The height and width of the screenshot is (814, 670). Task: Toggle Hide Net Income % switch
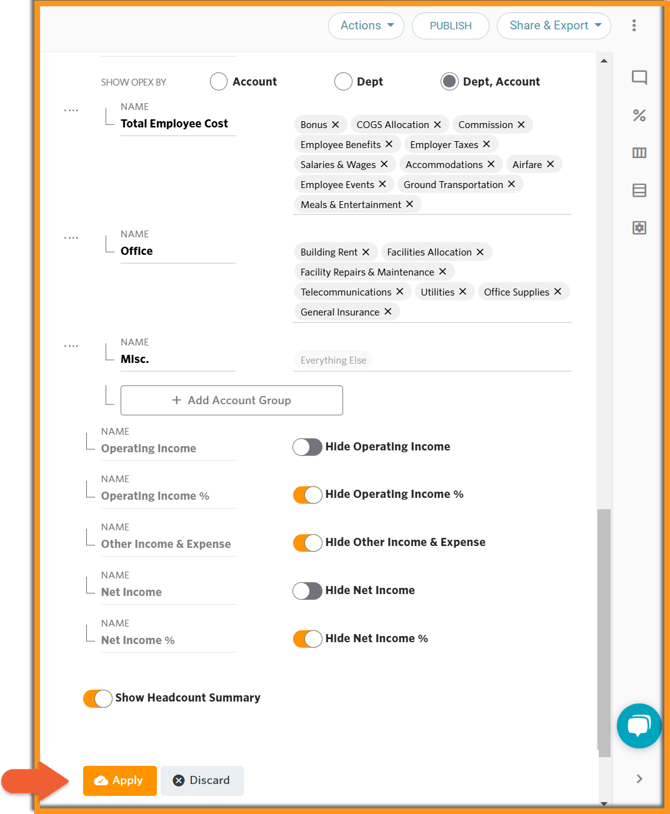(307, 639)
